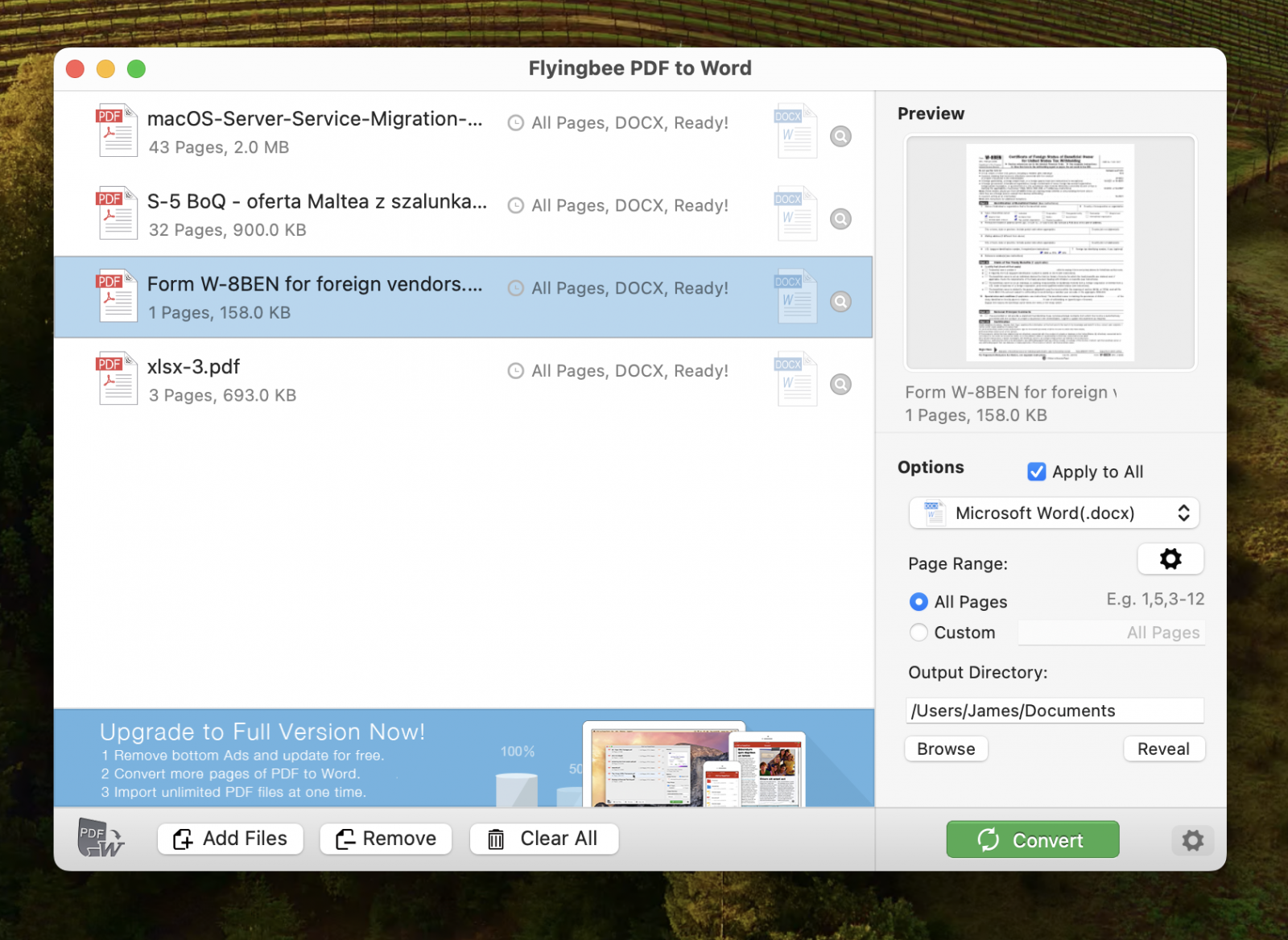Click DOCX output icon for S-5 BoQ

pyautogui.click(x=796, y=214)
